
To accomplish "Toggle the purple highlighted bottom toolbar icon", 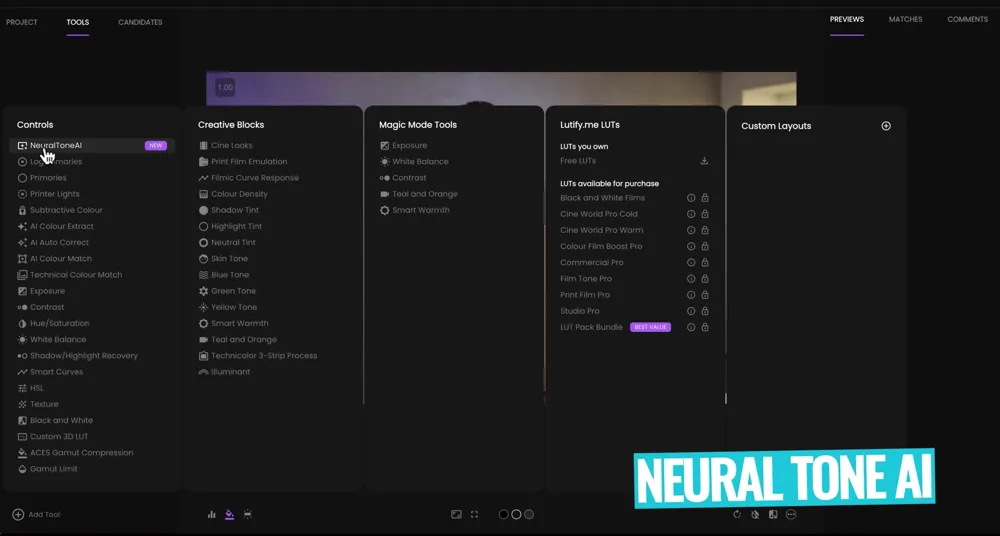I will click(x=230, y=514).
